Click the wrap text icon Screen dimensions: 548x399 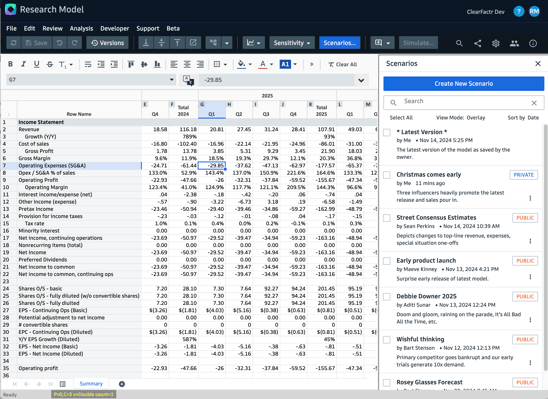tap(88, 64)
